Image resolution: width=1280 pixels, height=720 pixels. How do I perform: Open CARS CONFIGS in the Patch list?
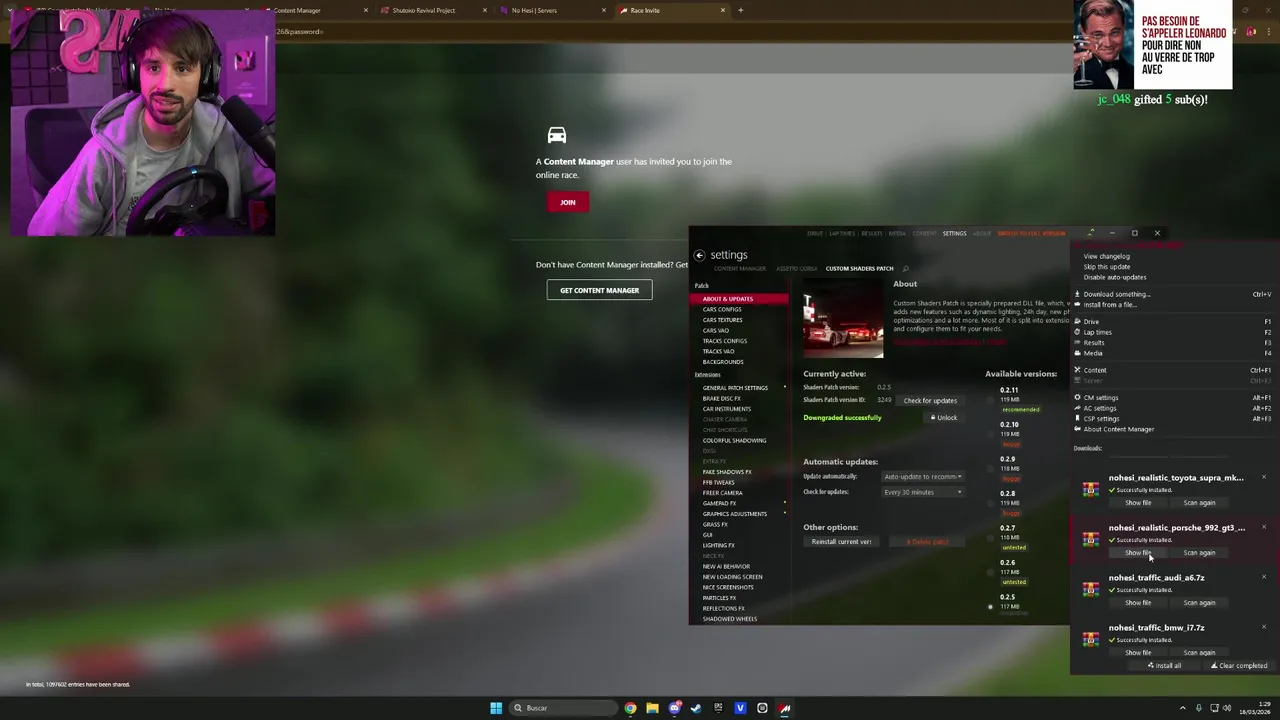(722, 309)
